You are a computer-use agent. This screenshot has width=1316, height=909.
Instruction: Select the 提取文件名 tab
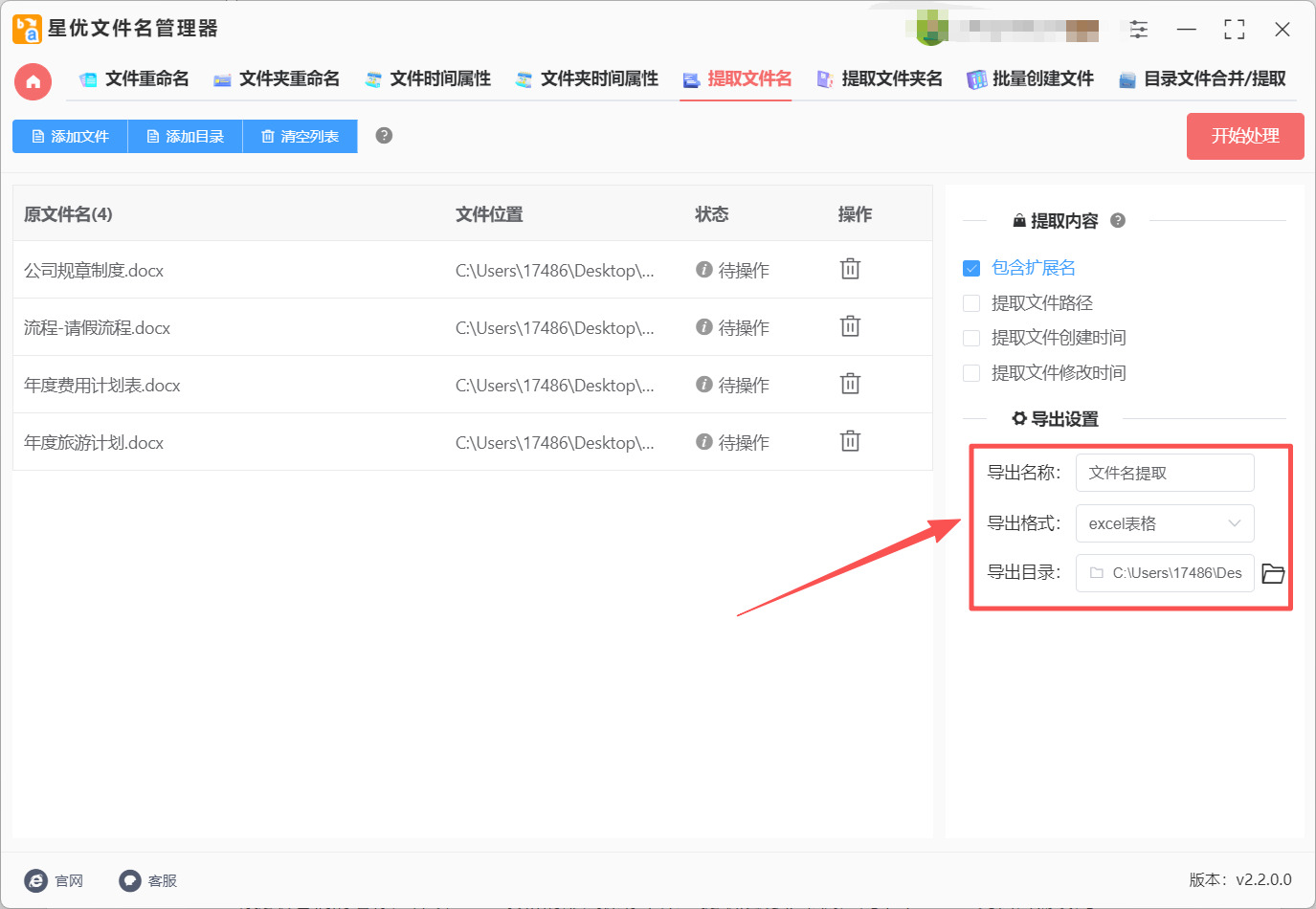(737, 79)
